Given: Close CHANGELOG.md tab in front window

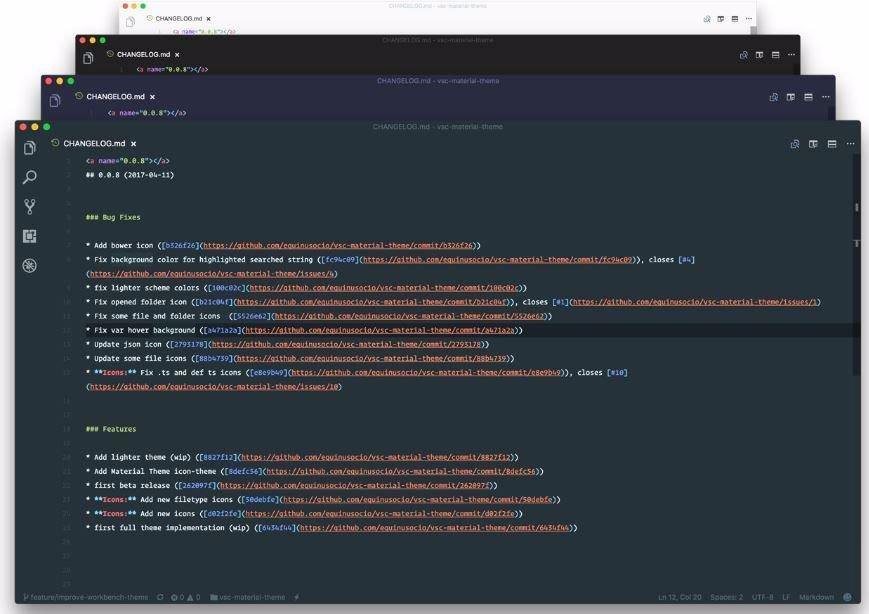Looking at the screenshot, I should tap(134, 144).
